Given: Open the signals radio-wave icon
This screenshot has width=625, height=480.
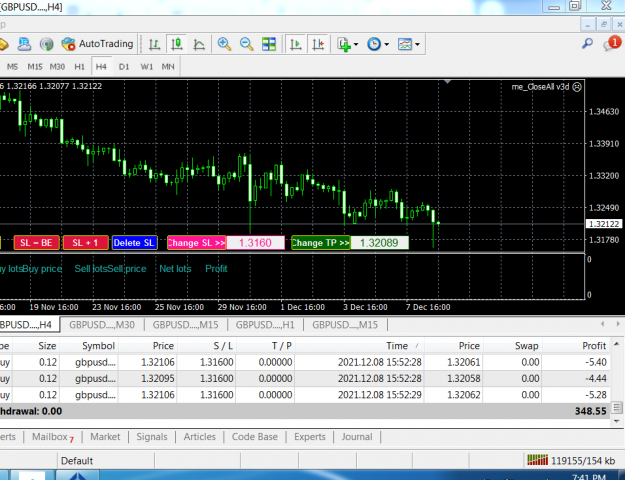Looking at the screenshot, I should pyautogui.click(x=47, y=44).
